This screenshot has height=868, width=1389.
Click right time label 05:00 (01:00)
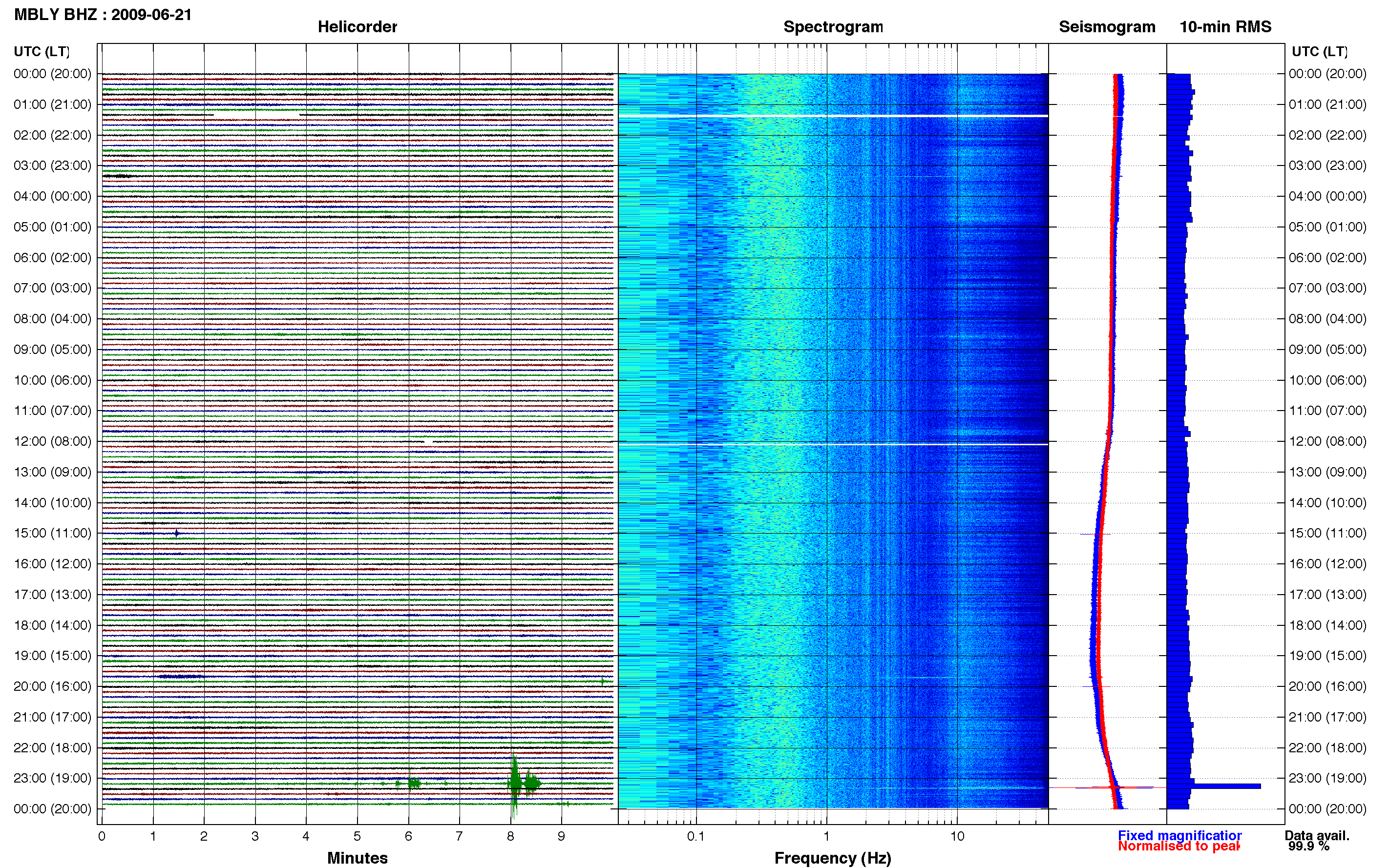tap(1327, 227)
